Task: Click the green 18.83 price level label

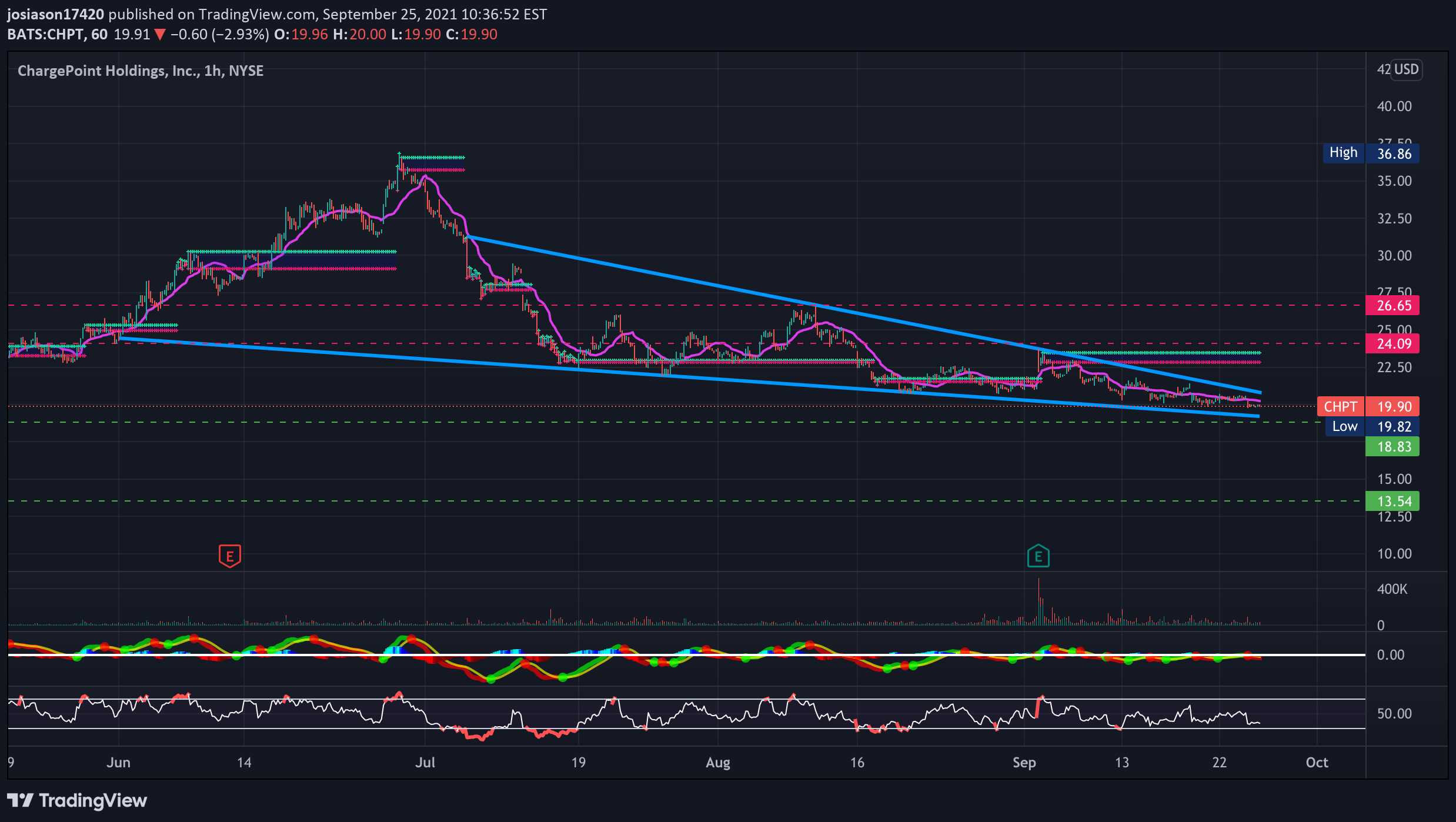Action: point(1392,446)
